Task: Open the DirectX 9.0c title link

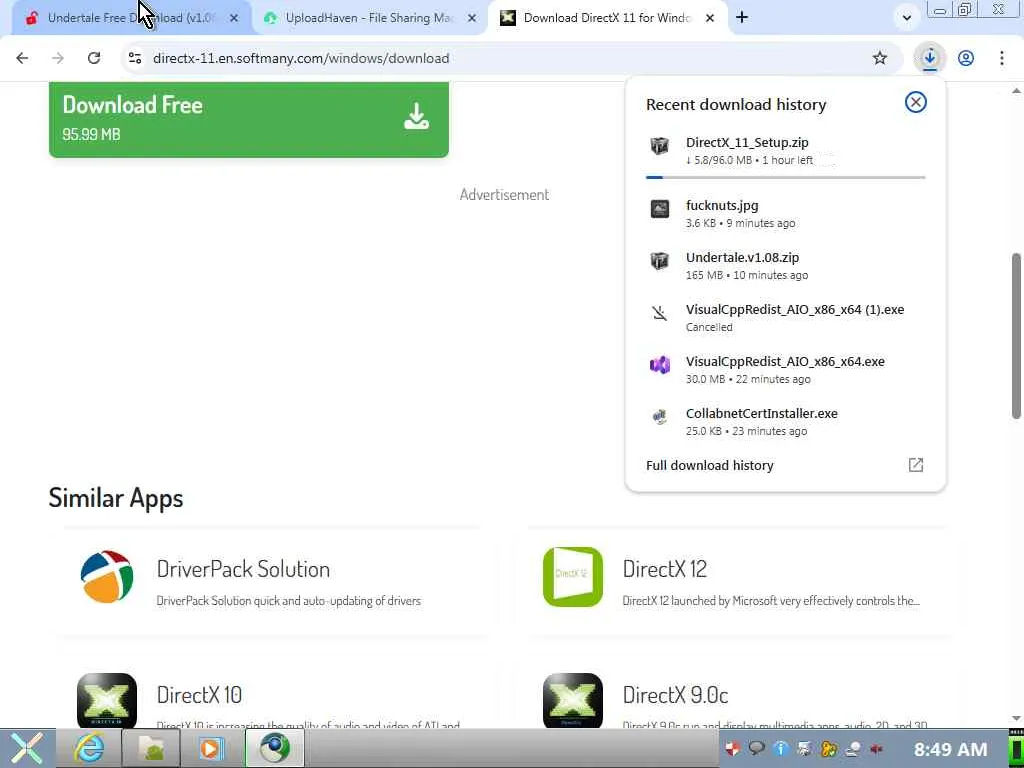Action: [675, 694]
